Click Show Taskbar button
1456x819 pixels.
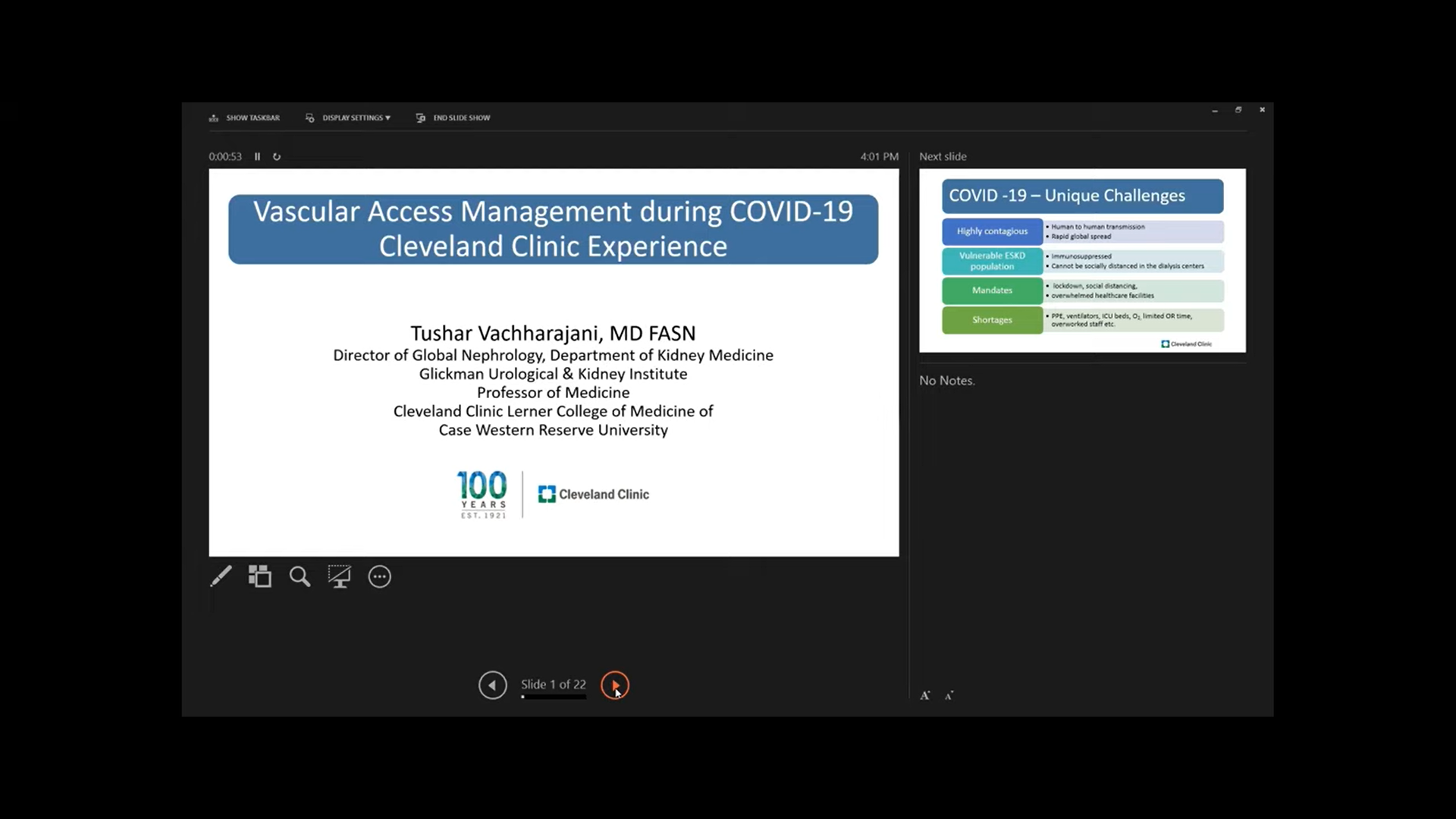(x=244, y=118)
